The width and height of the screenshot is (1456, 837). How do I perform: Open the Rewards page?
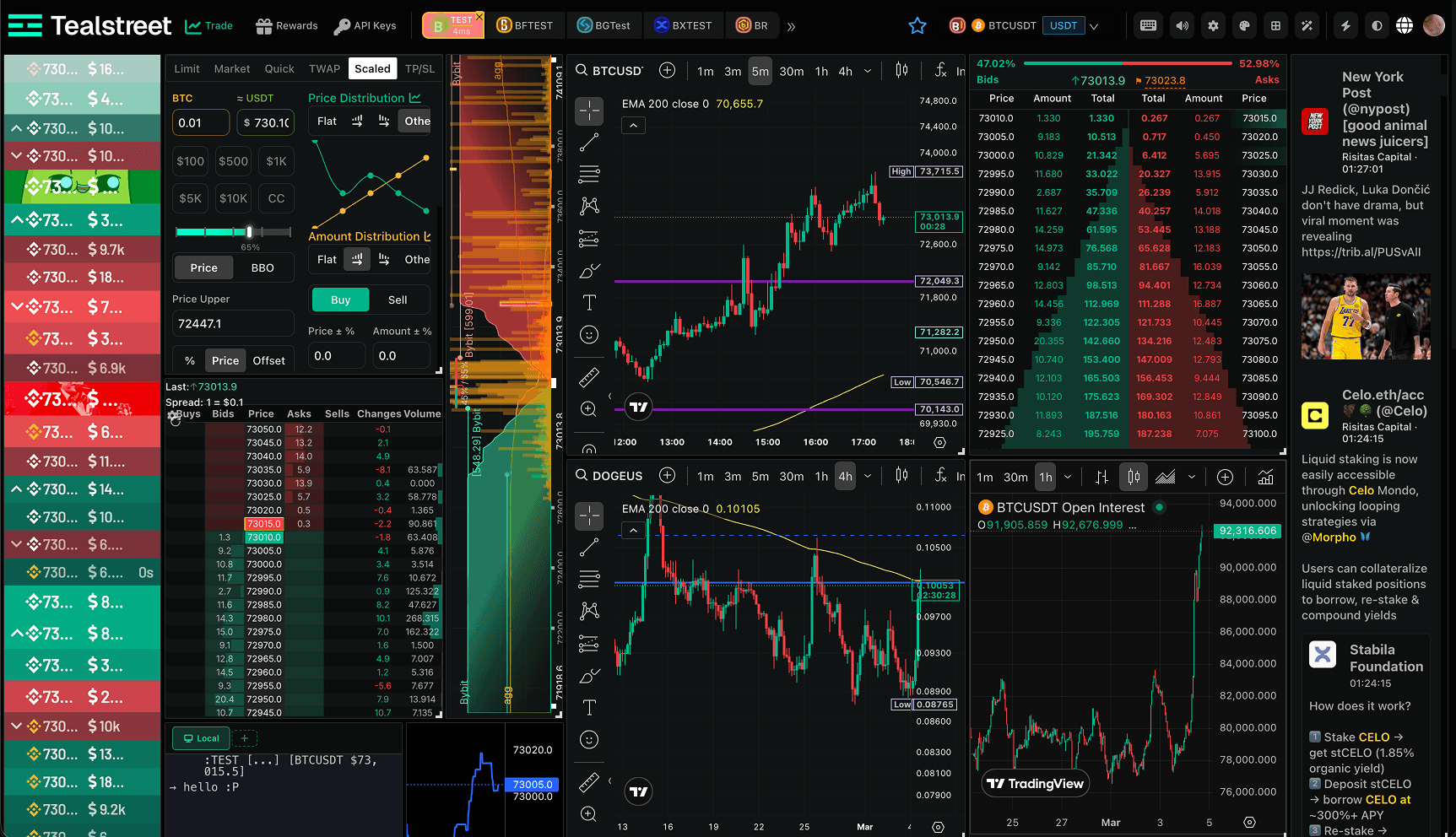click(x=287, y=25)
